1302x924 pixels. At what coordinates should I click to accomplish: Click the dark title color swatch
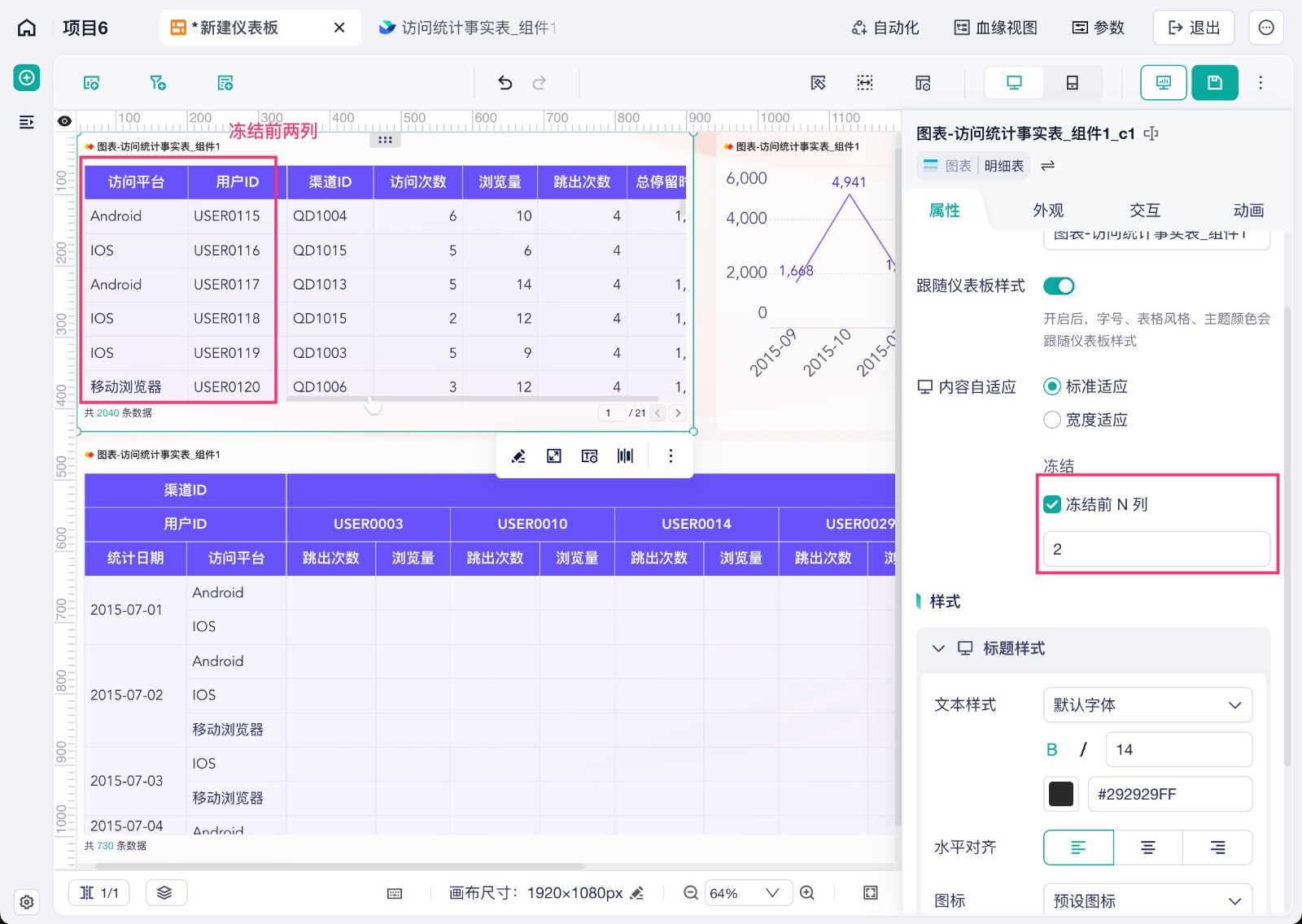coord(1061,794)
